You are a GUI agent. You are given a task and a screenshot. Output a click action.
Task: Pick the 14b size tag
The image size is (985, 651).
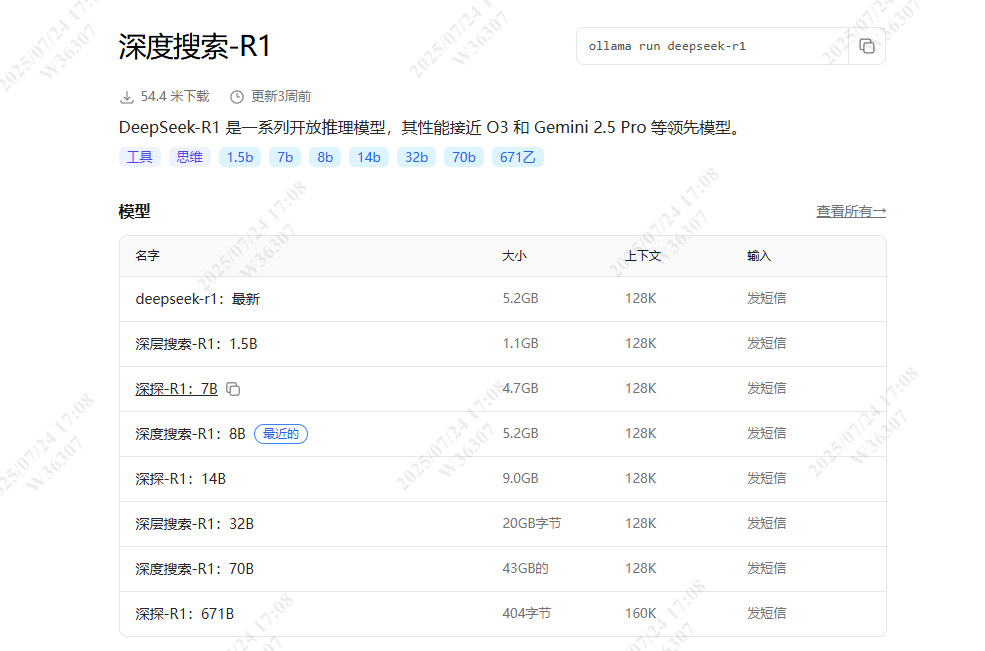click(369, 157)
